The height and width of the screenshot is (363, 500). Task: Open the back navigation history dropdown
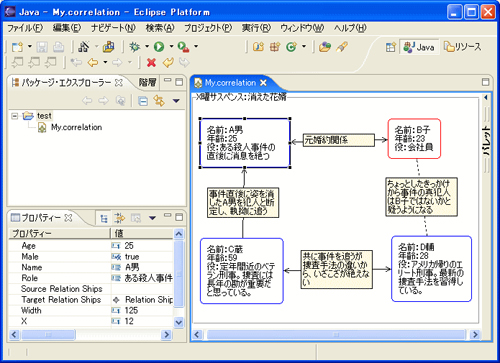click(105, 62)
